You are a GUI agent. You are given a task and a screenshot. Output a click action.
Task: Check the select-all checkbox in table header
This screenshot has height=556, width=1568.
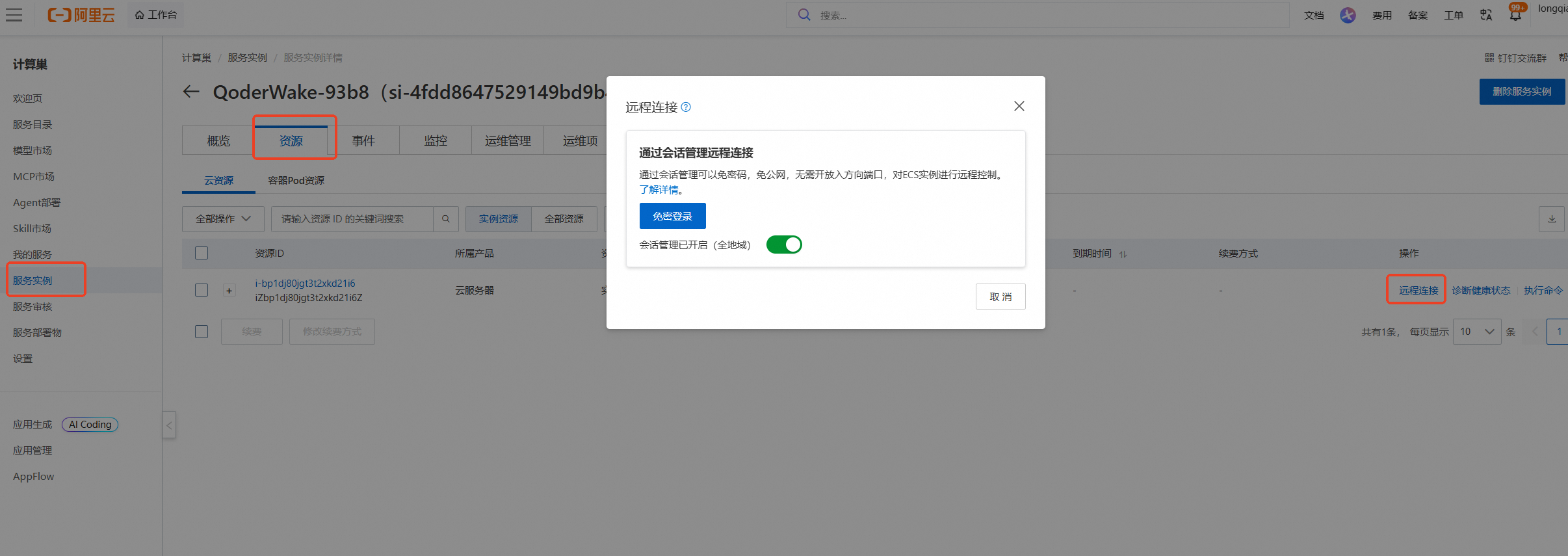click(x=202, y=253)
